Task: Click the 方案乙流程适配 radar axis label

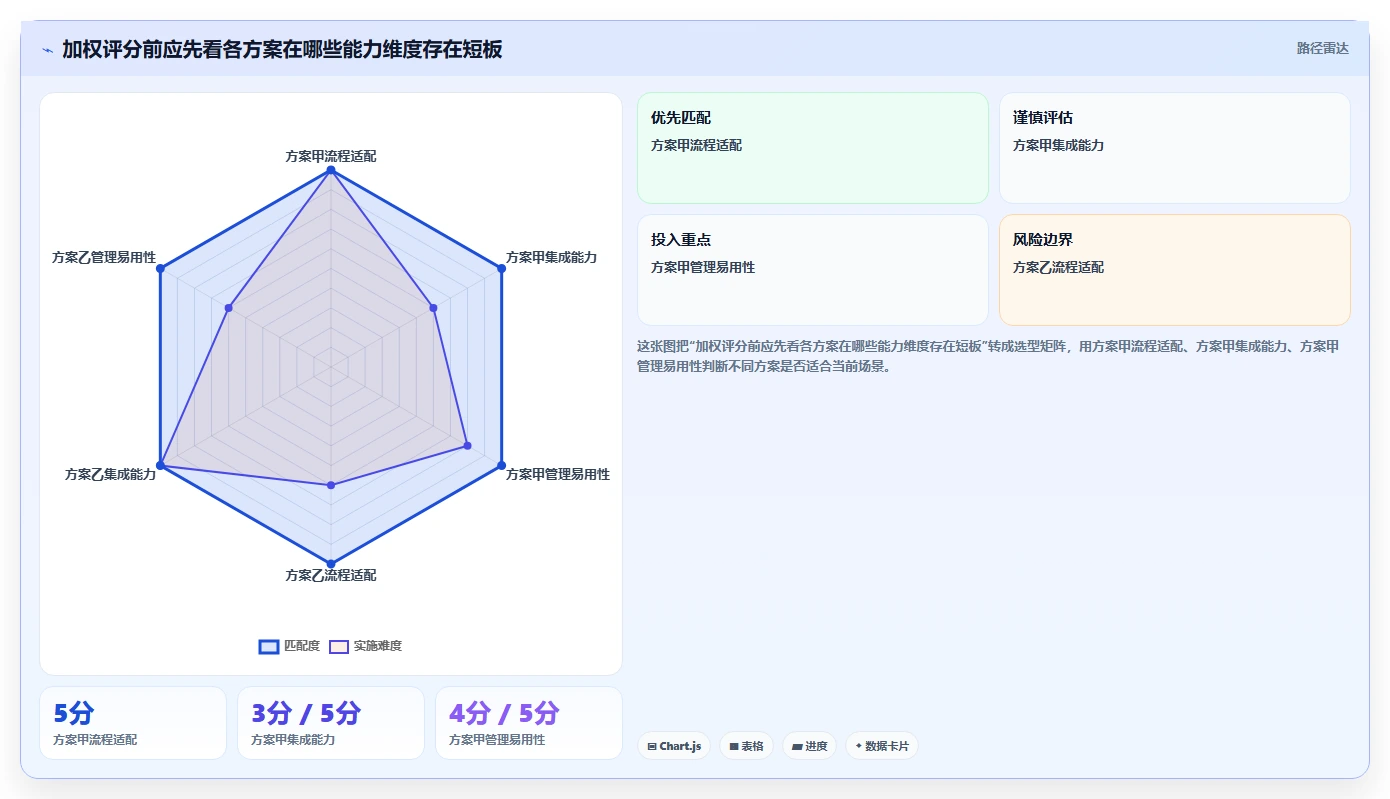Action: pyautogui.click(x=331, y=575)
